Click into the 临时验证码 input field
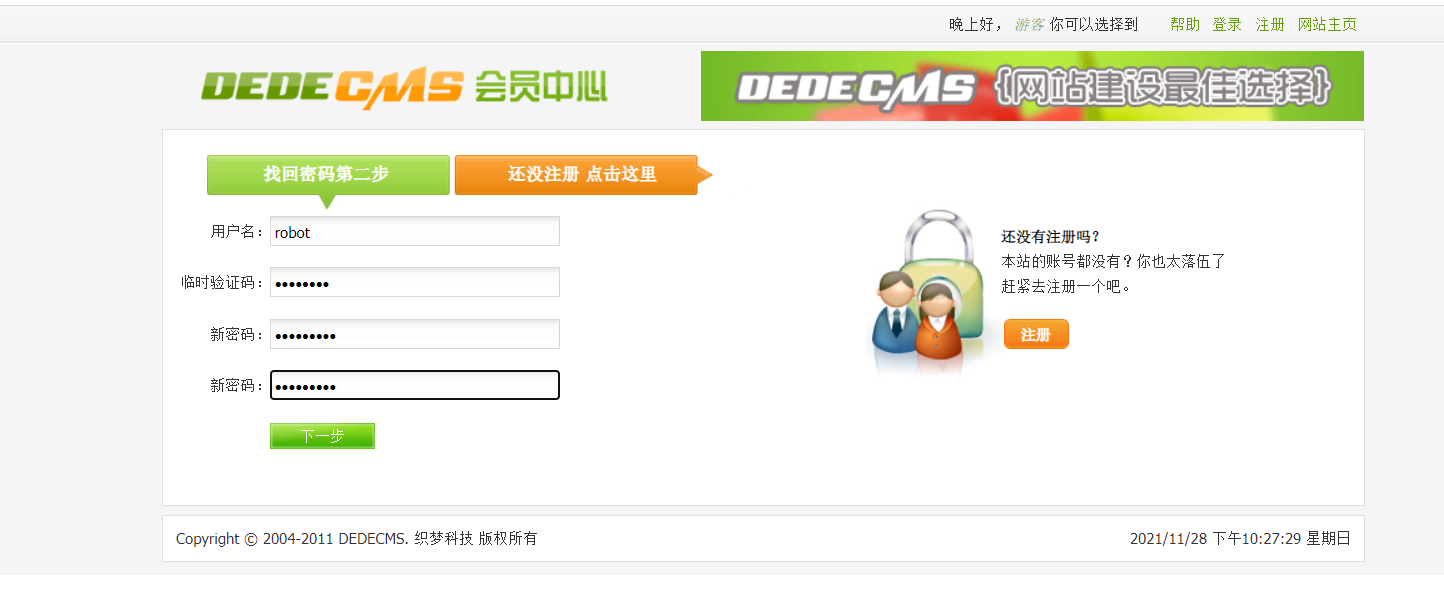 coord(415,282)
